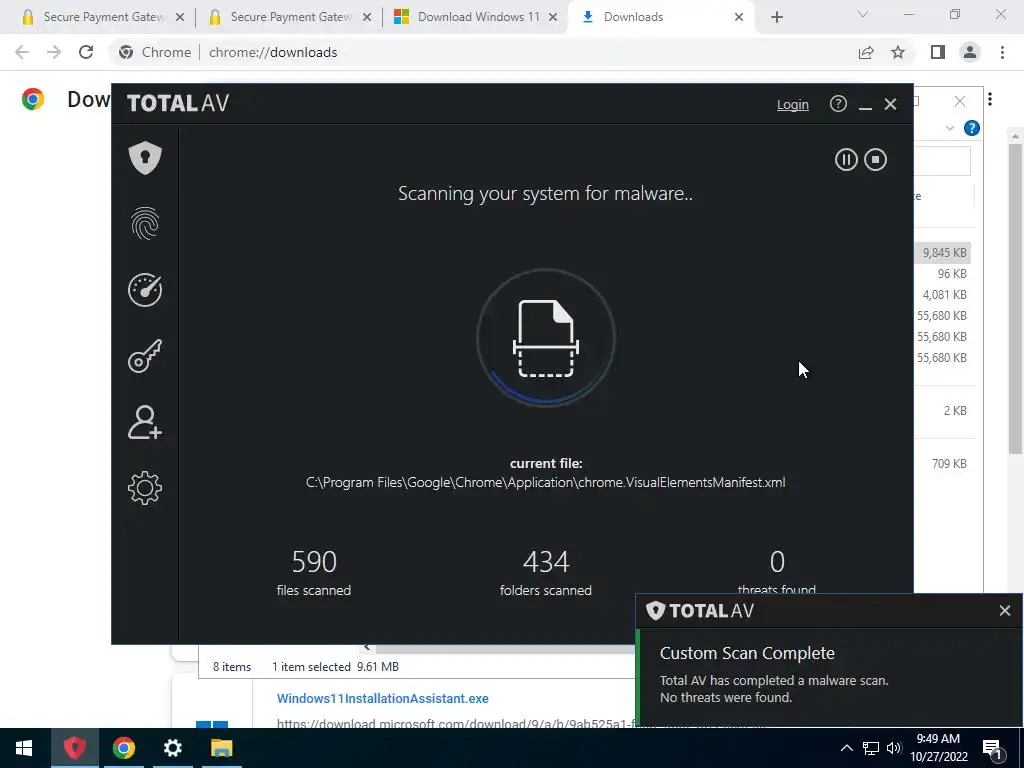Close the Download Windows 11 tab
This screenshot has height=768, width=1024.
click(x=553, y=17)
